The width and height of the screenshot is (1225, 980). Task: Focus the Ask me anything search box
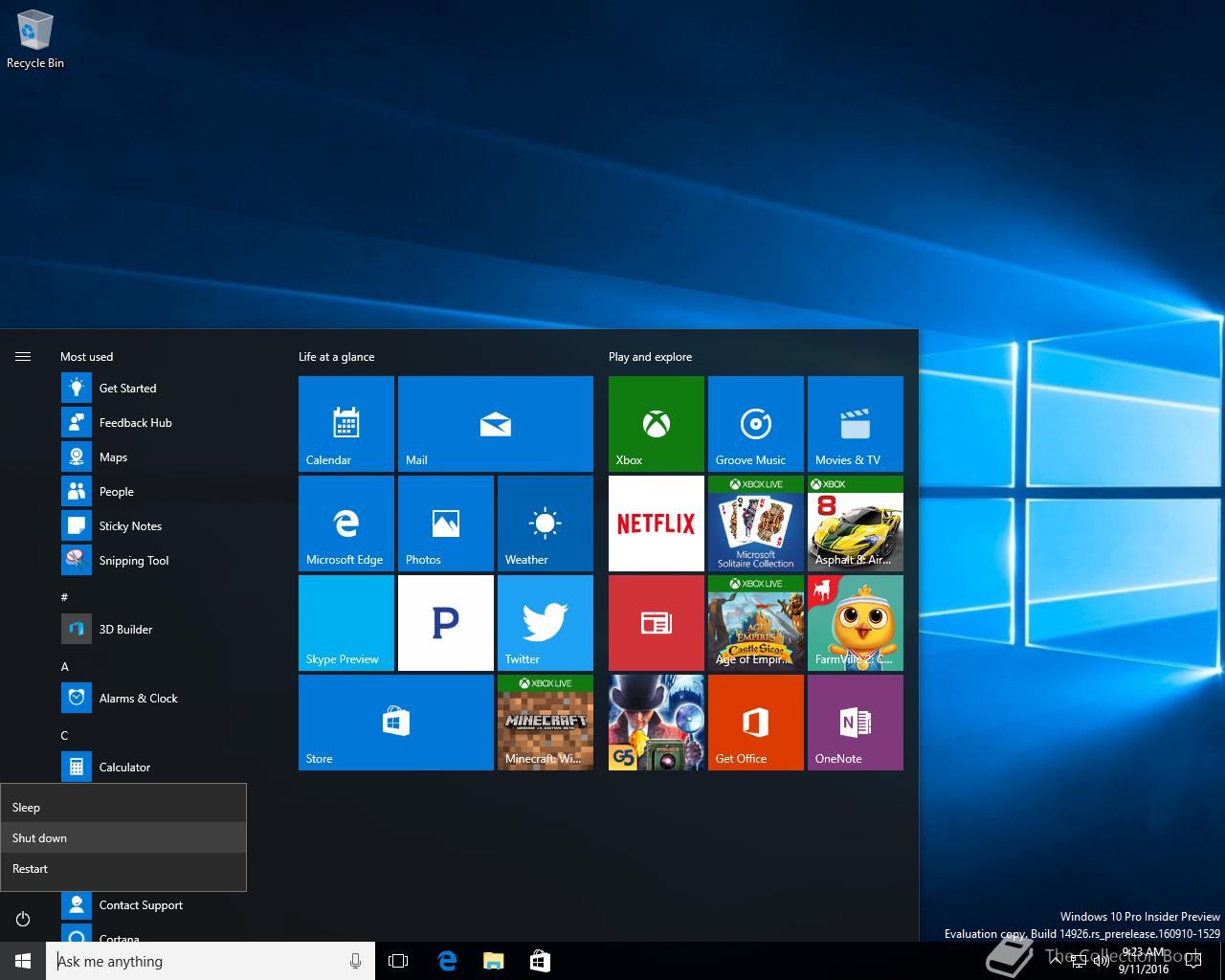(x=211, y=961)
